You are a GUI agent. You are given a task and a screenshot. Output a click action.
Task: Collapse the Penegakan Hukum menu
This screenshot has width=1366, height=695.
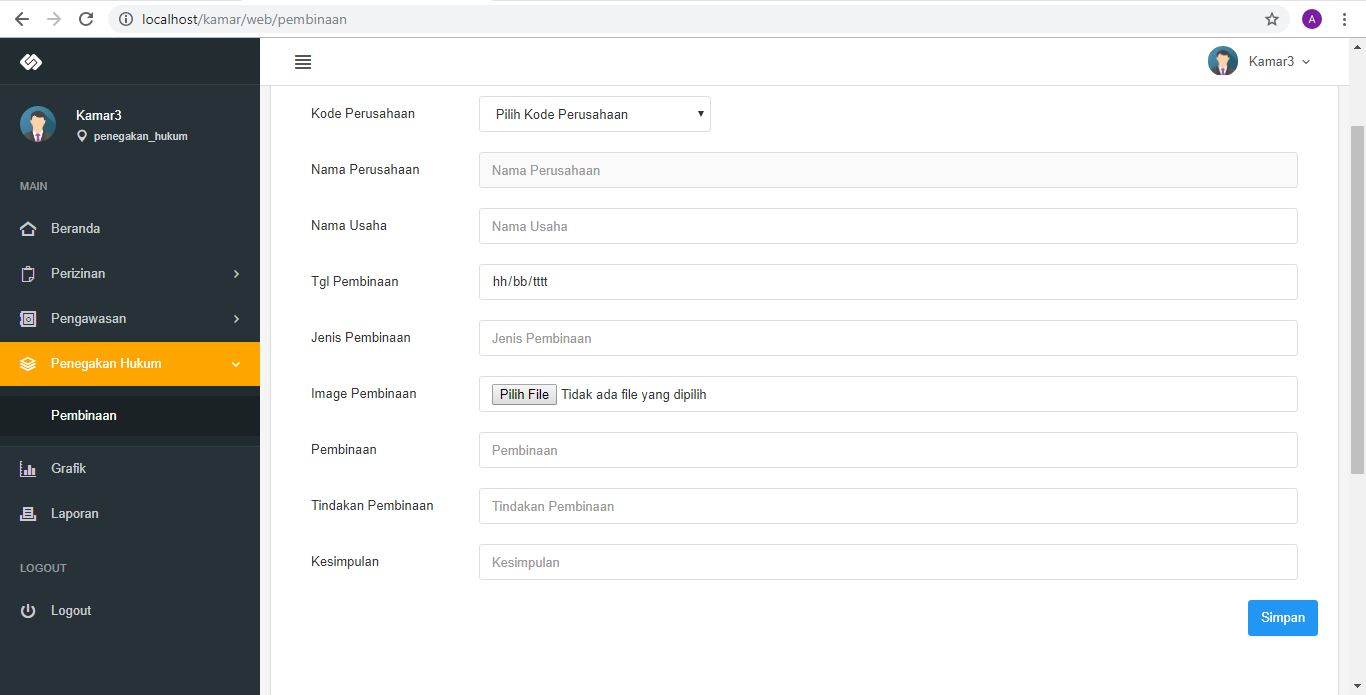pyautogui.click(x=130, y=364)
